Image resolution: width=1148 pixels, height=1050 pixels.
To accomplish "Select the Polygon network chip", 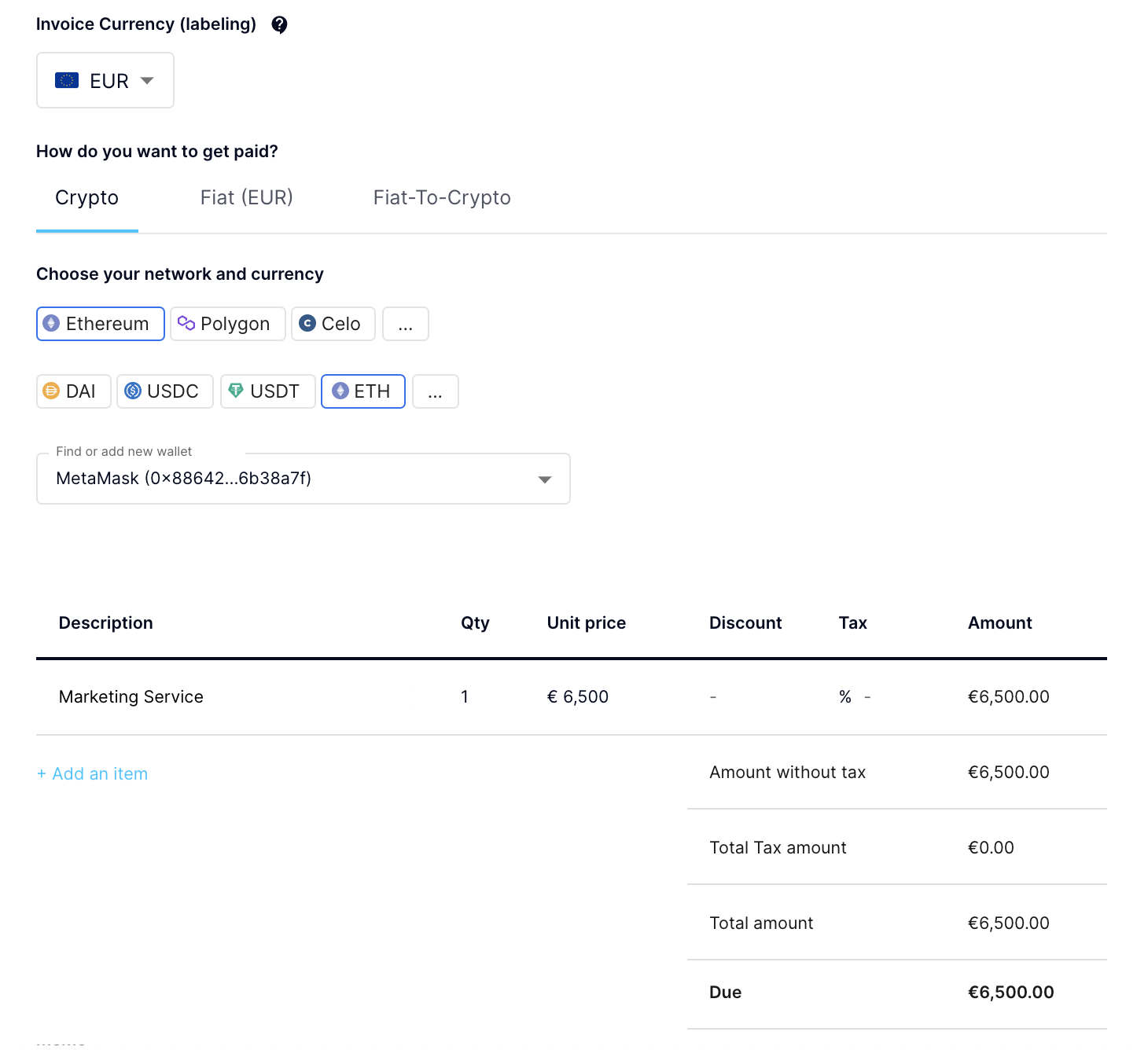I will click(x=228, y=324).
